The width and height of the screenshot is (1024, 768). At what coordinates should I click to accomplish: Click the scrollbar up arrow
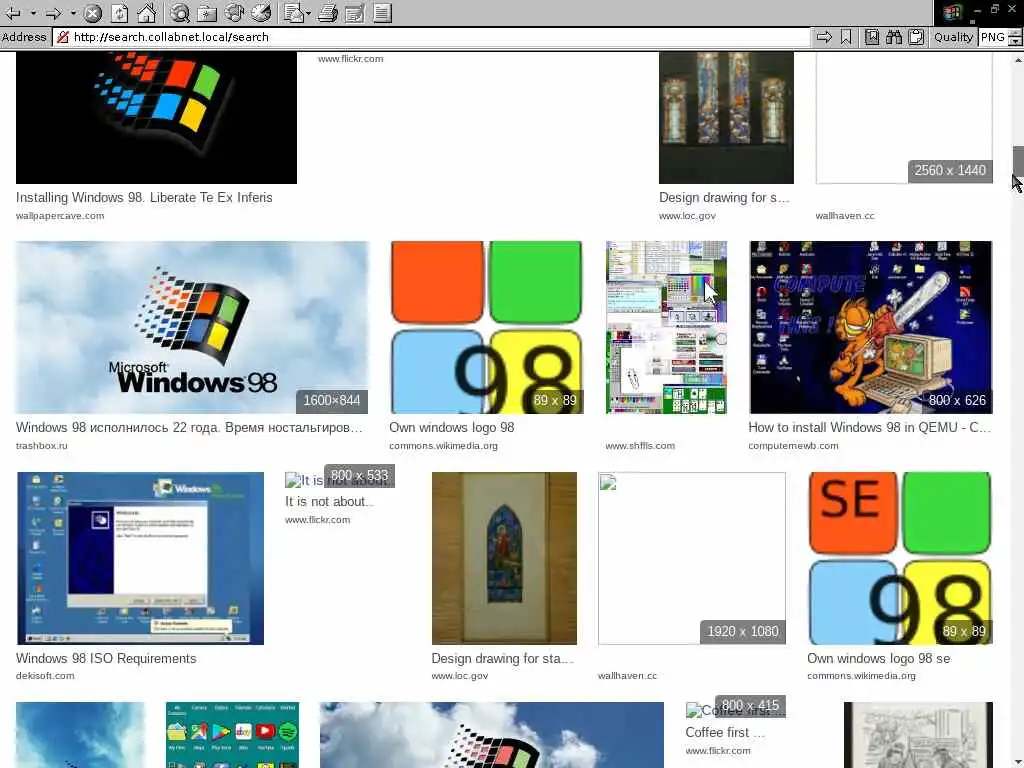pyautogui.click(x=1018, y=59)
